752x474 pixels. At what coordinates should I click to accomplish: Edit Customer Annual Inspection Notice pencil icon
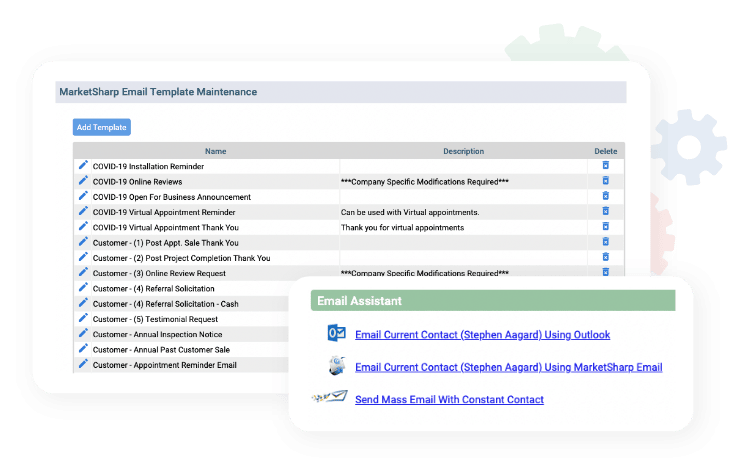point(83,333)
